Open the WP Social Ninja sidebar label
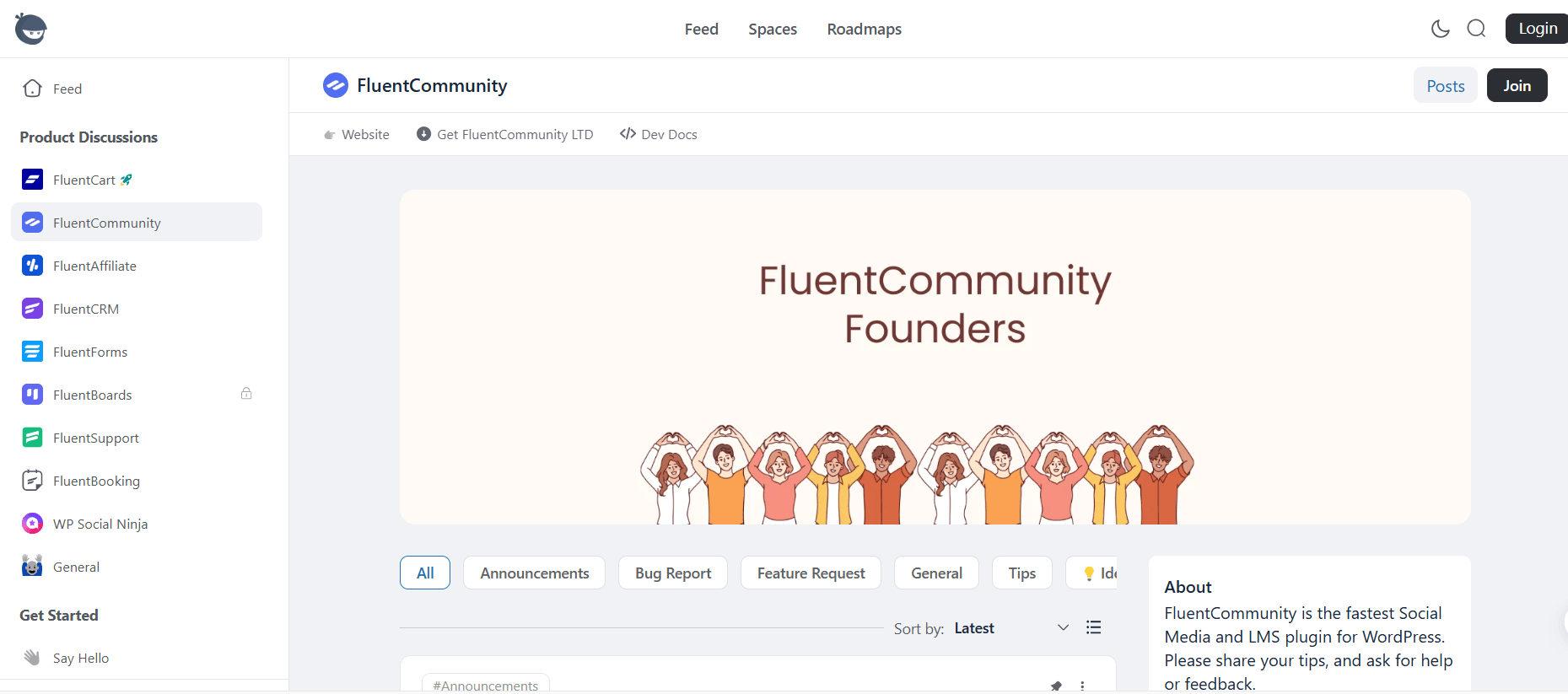Viewport: 1568px width, 694px height. [x=100, y=524]
